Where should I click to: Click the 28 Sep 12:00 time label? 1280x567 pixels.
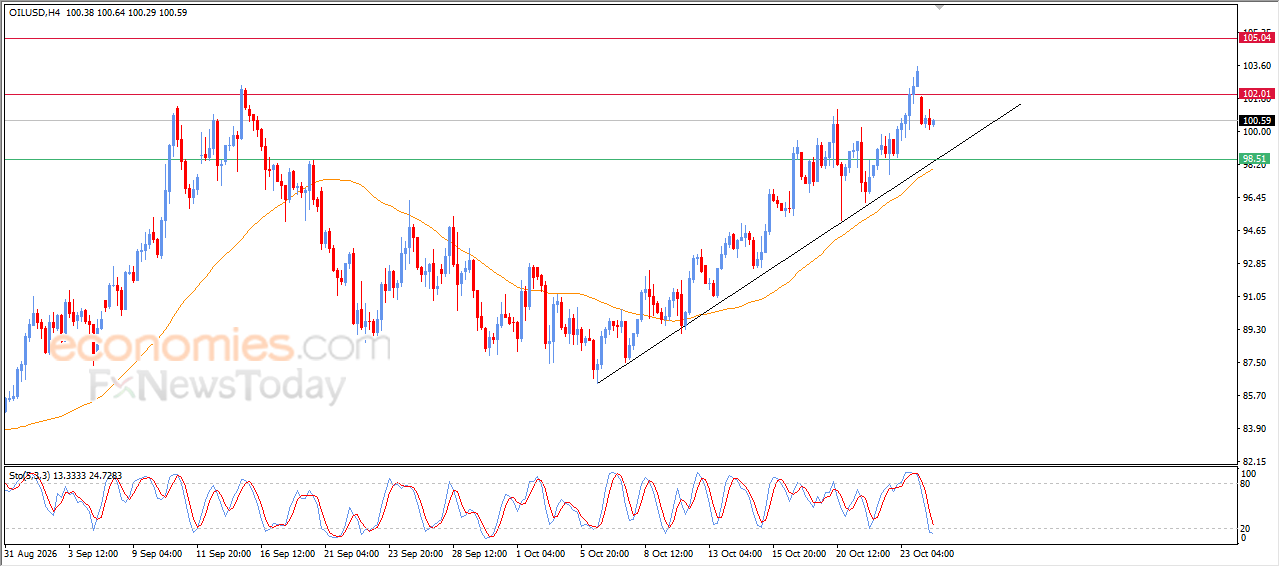click(479, 552)
